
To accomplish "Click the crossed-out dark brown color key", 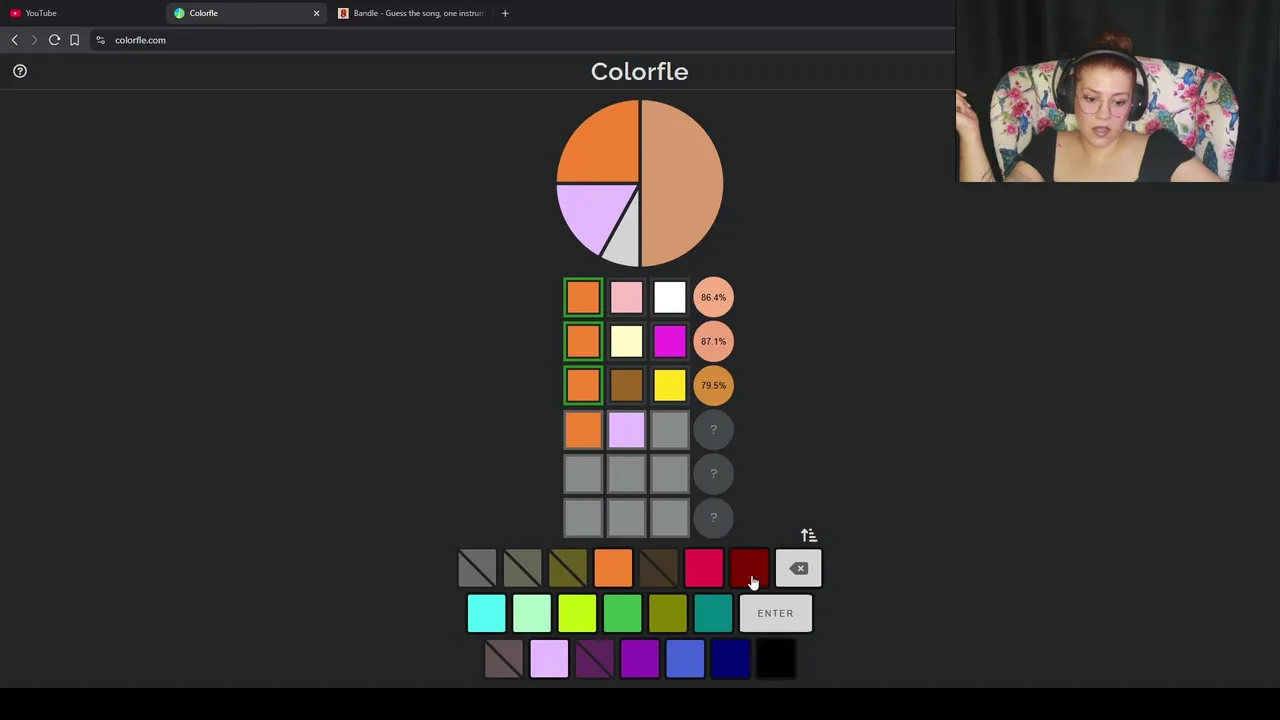I will 658,569.
